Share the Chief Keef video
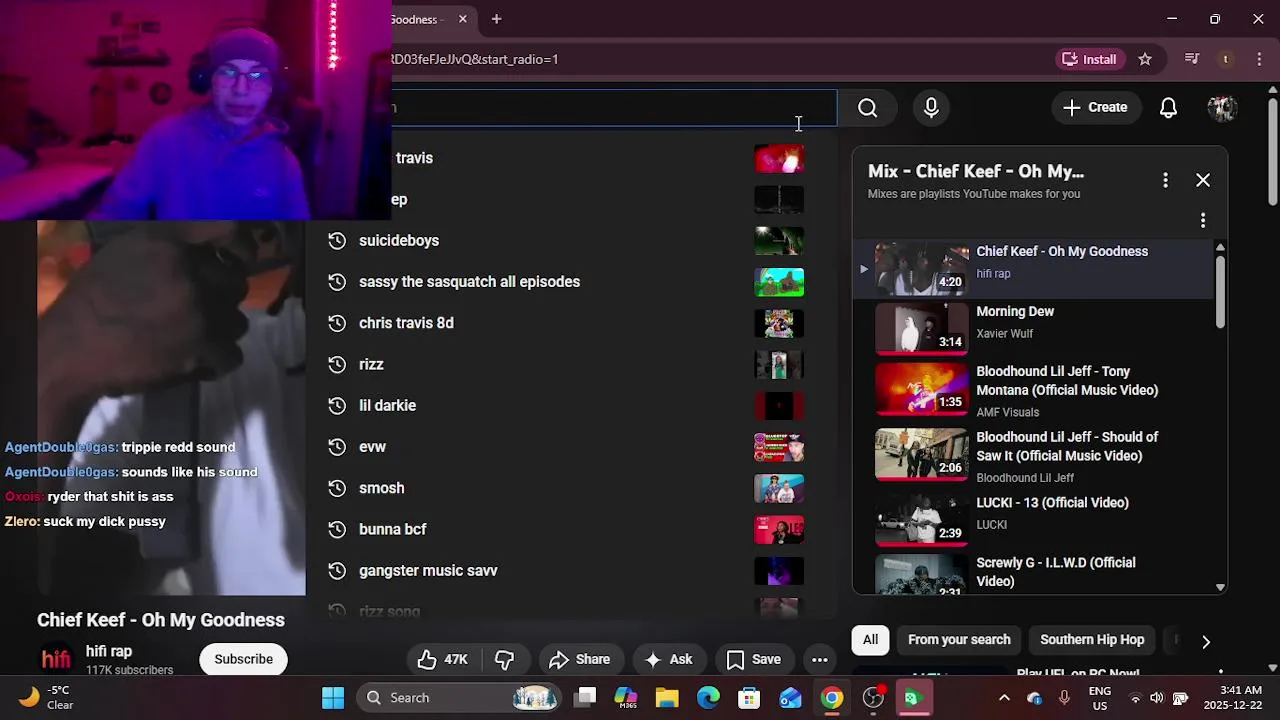 click(x=580, y=659)
